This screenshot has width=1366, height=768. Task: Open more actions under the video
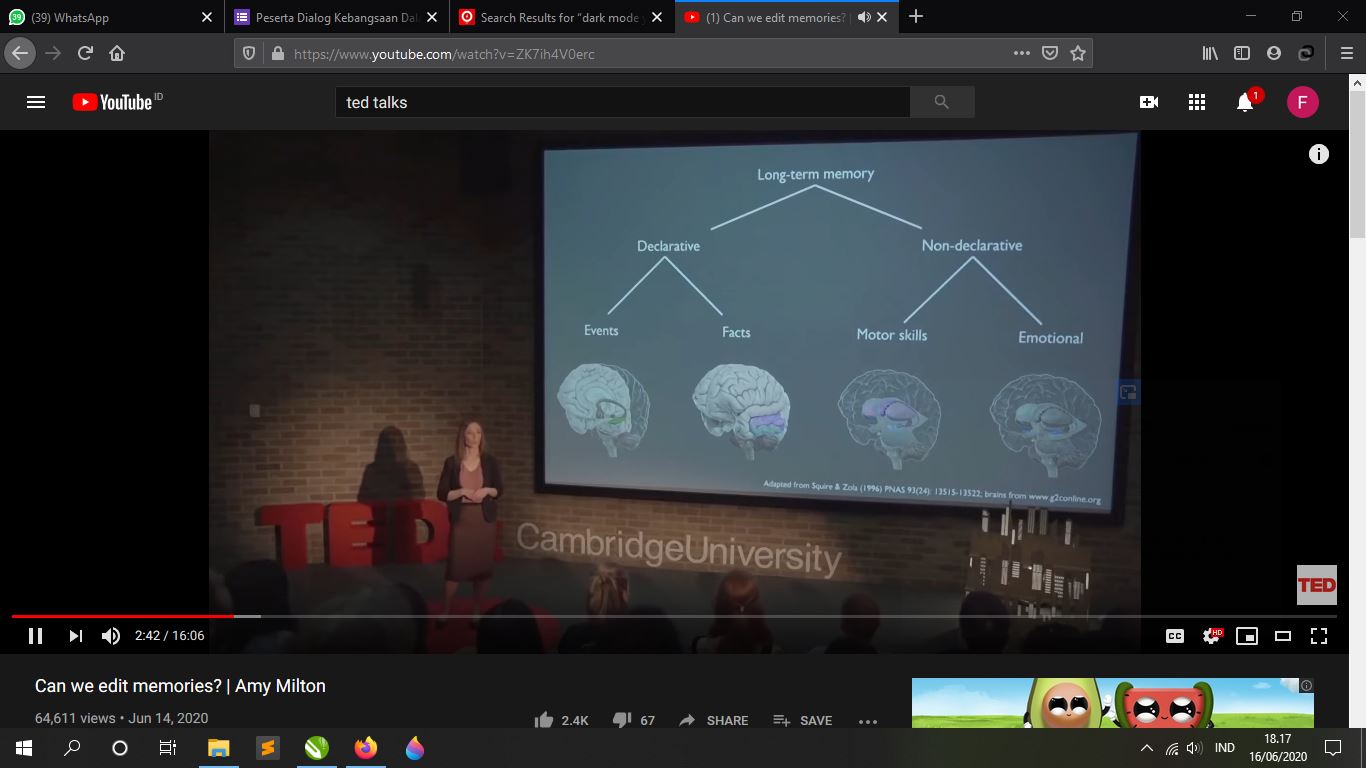click(868, 720)
